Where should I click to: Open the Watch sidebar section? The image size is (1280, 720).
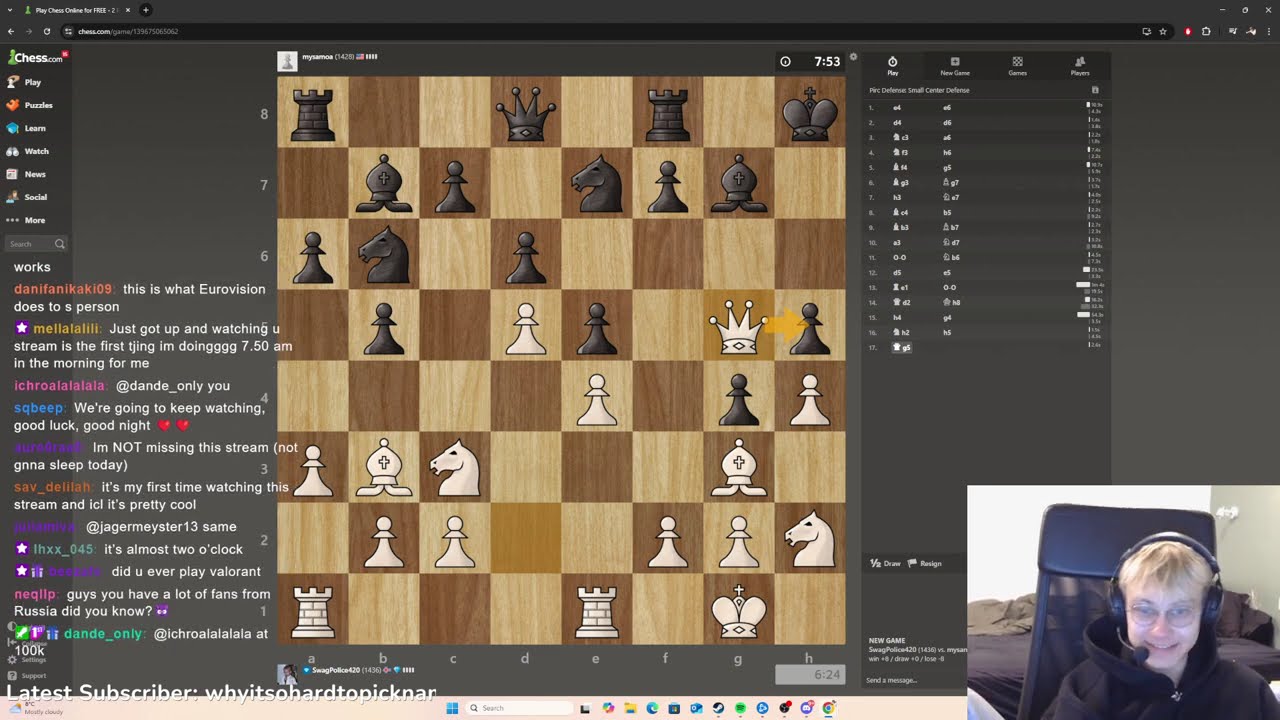(28, 151)
